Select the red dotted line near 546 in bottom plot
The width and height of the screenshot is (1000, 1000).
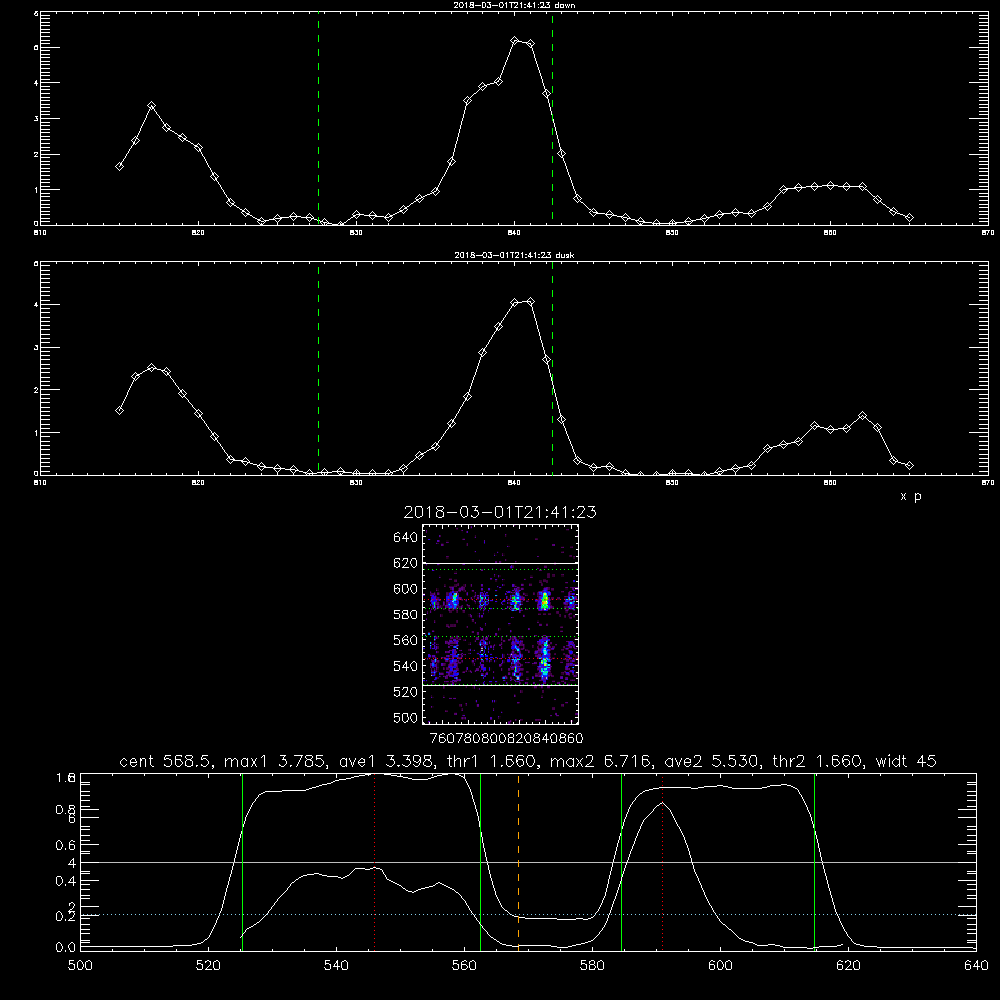(374, 861)
